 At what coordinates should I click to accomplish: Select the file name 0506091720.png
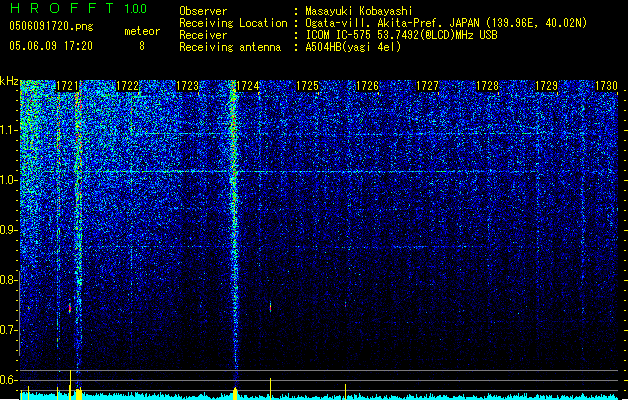(51, 26)
